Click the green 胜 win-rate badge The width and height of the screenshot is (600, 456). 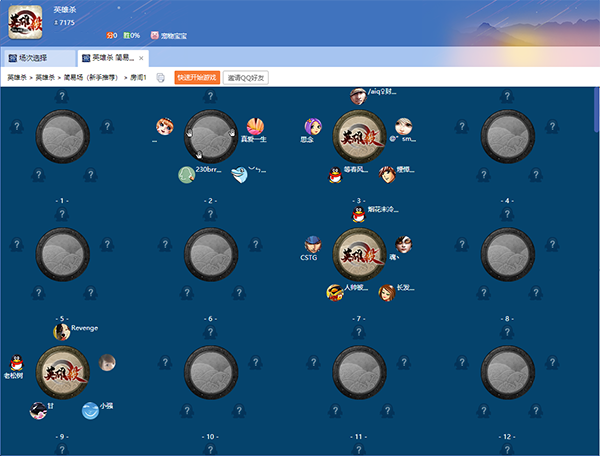click(127, 36)
